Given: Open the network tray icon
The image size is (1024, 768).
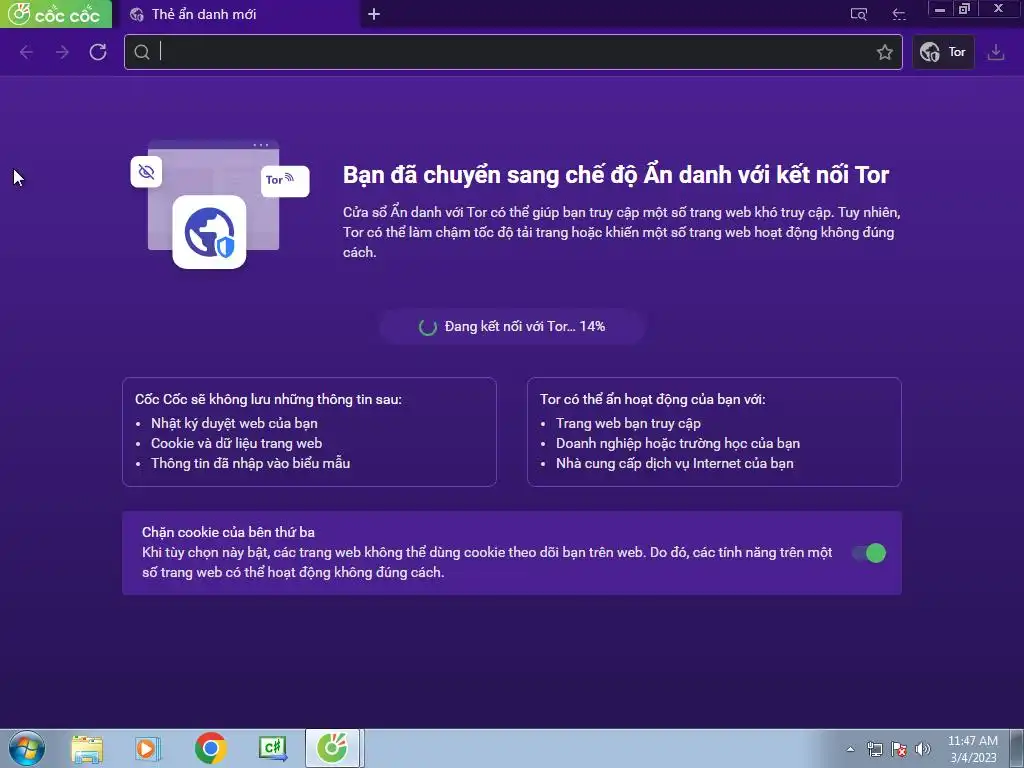Looking at the screenshot, I should (x=874, y=749).
